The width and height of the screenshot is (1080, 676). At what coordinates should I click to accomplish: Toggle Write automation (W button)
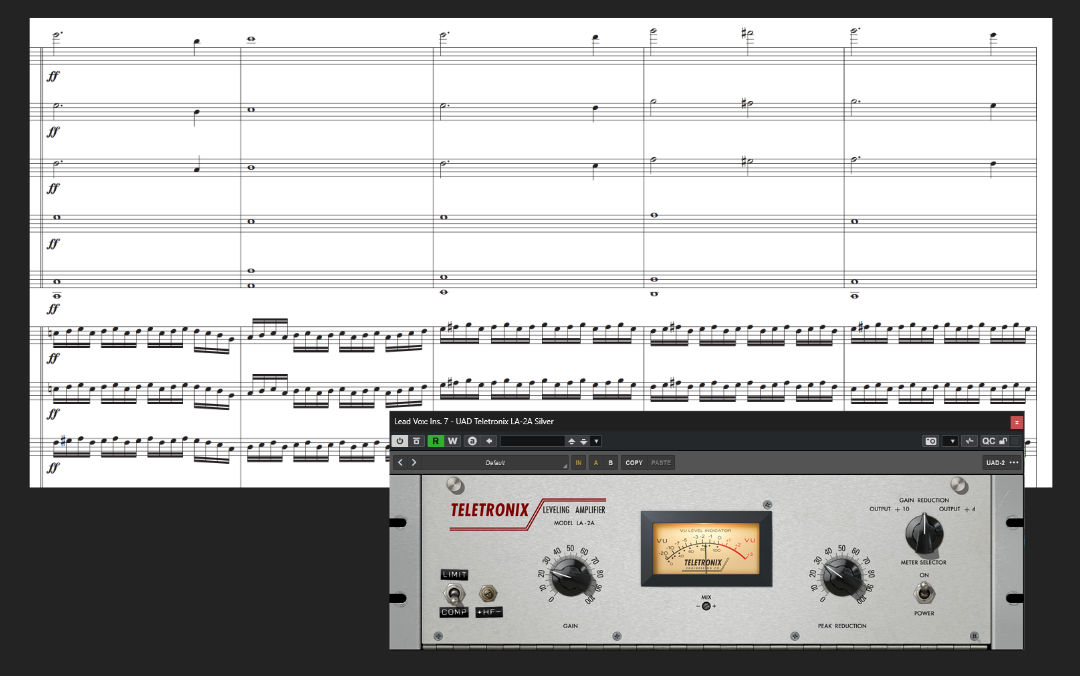(x=453, y=441)
